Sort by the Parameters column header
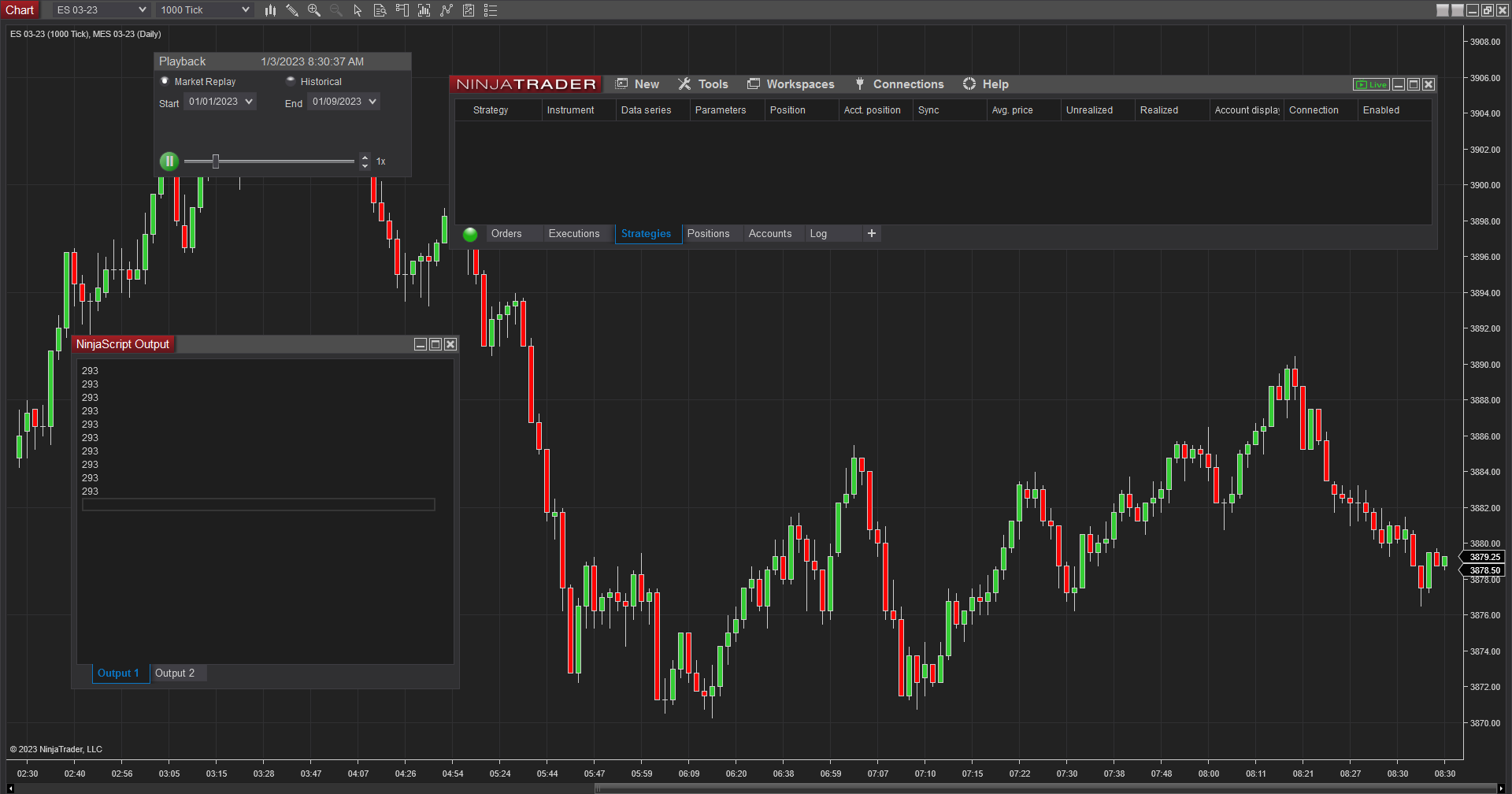Screen dimensions: 1512x794 [x=727, y=110]
